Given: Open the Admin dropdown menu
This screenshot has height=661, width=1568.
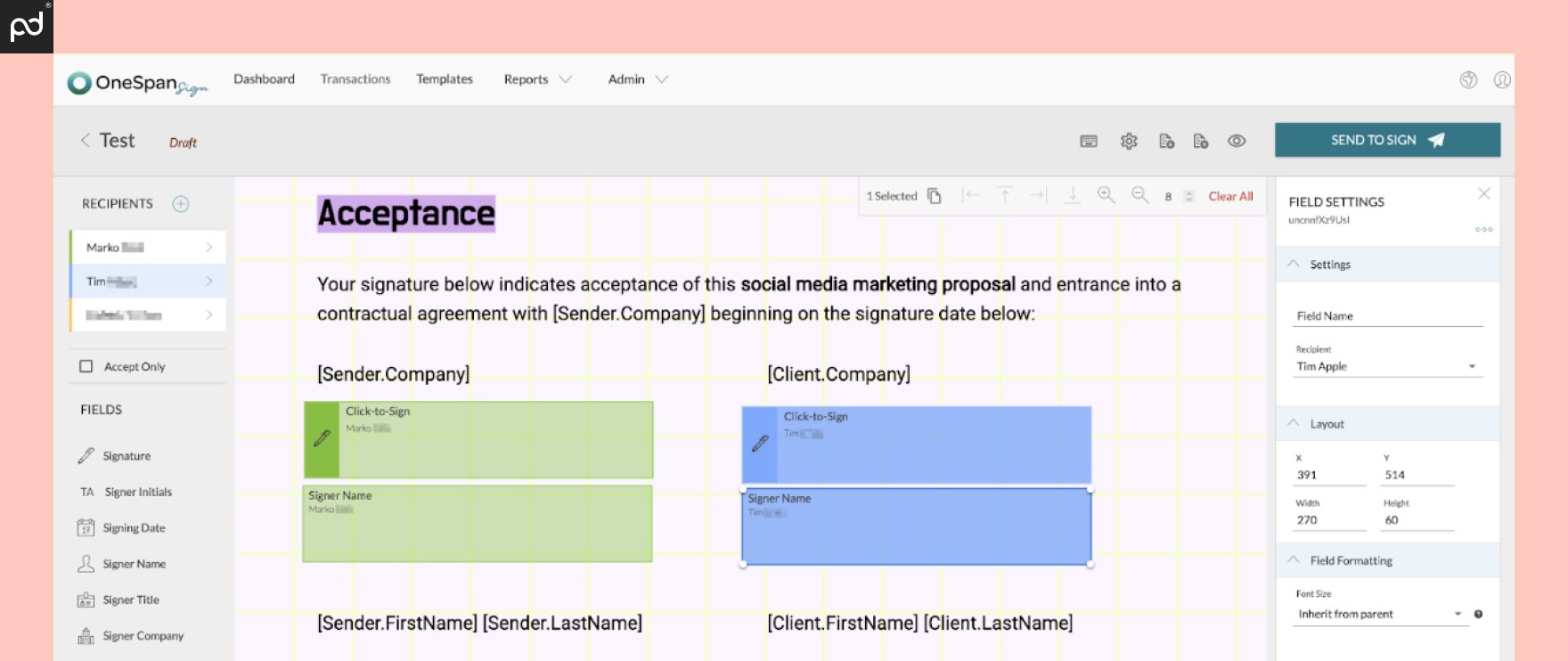Looking at the screenshot, I should click(638, 79).
